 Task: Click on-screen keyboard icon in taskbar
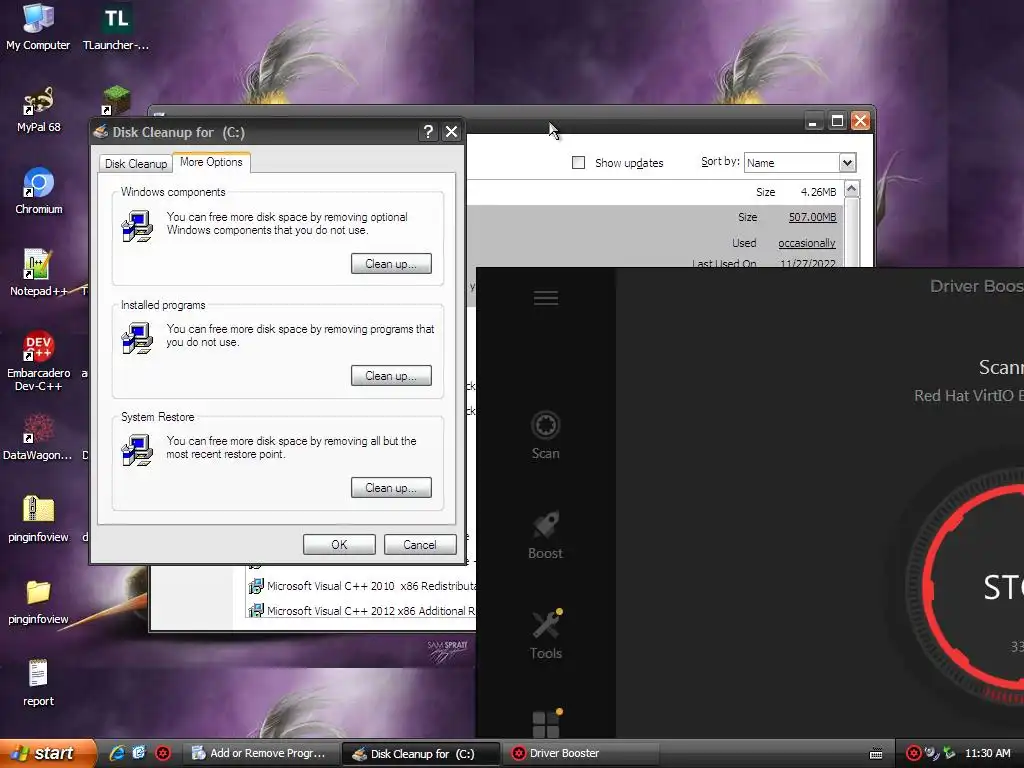[x=876, y=754]
